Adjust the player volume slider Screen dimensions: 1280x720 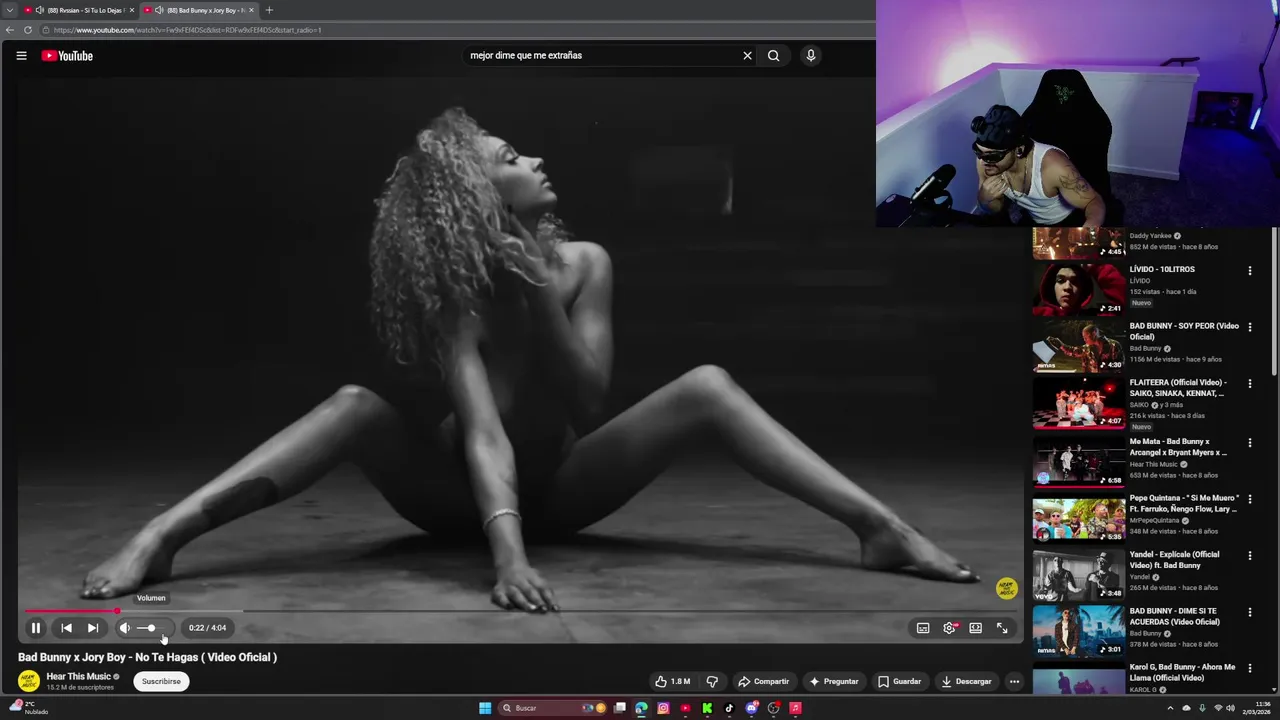click(x=152, y=628)
